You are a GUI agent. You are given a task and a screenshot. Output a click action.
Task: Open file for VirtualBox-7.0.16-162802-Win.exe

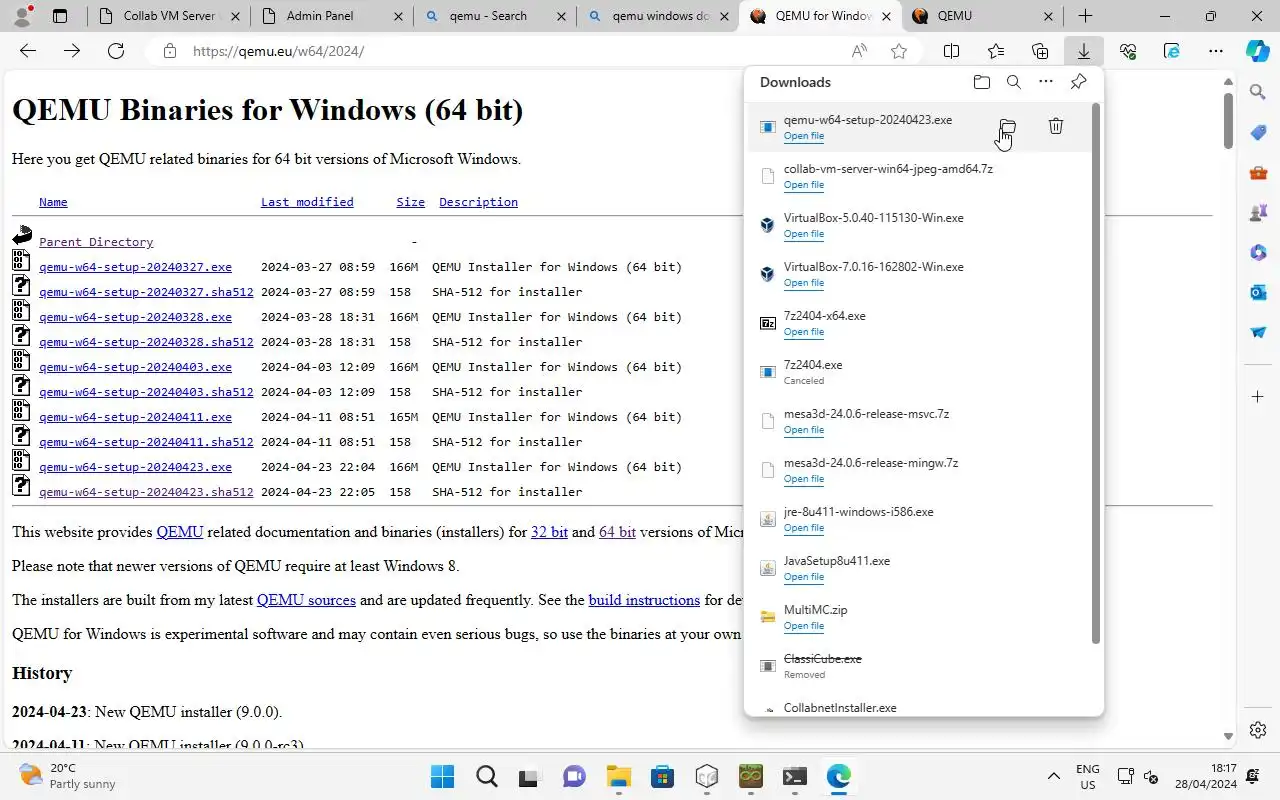(804, 283)
